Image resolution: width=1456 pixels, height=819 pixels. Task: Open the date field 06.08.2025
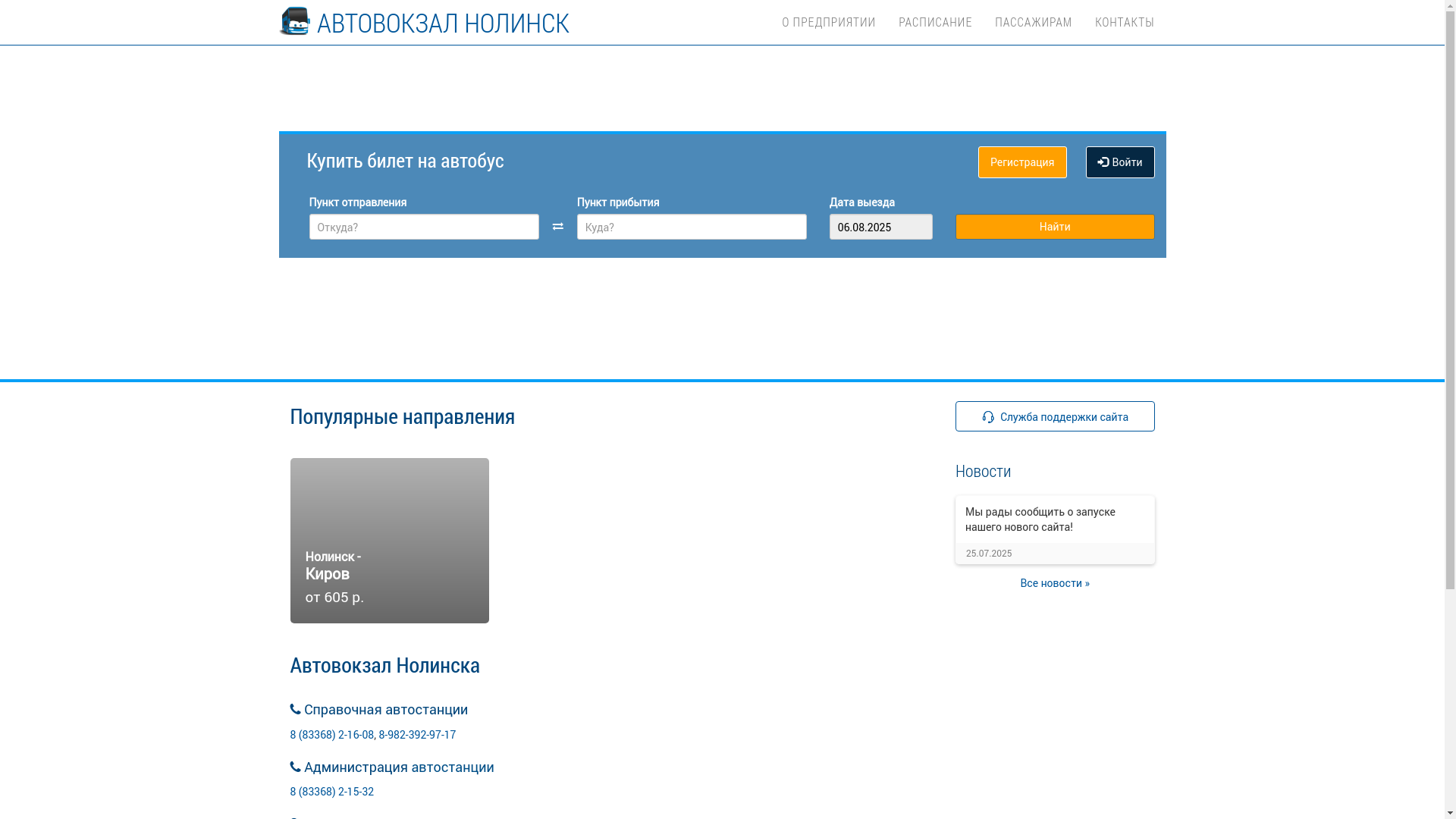[881, 227]
